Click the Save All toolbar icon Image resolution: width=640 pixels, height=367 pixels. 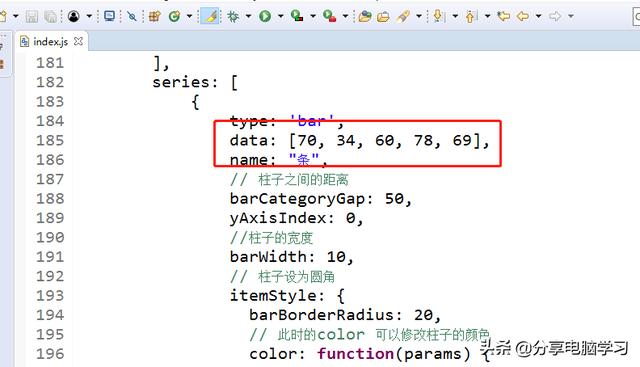pos(51,16)
